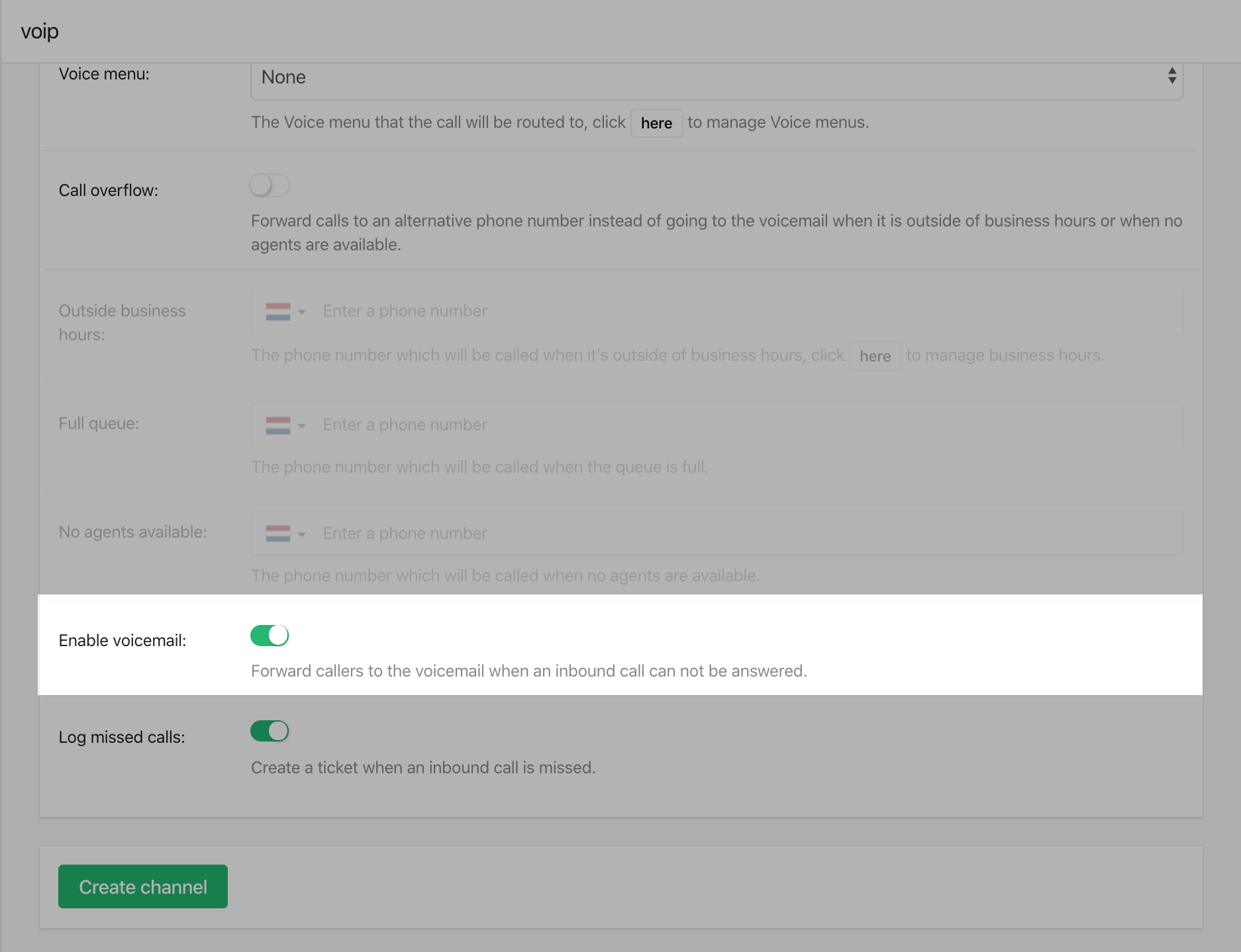Click the Full queue phone number input
The width and height of the screenshot is (1241, 952).
pyautogui.click(x=742, y=425)
